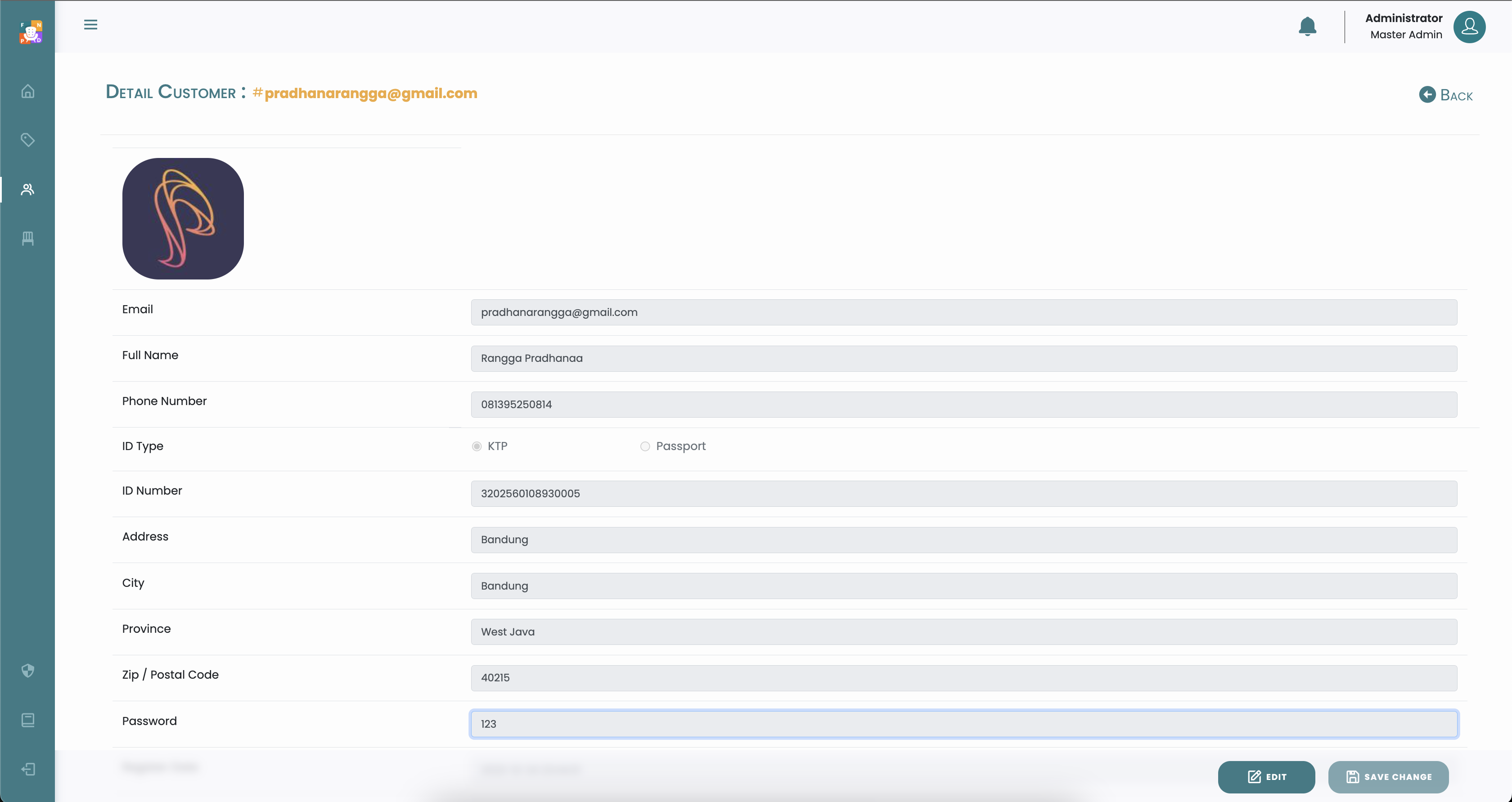Open the chair seat sidebar icon

(x=27, y=239)
